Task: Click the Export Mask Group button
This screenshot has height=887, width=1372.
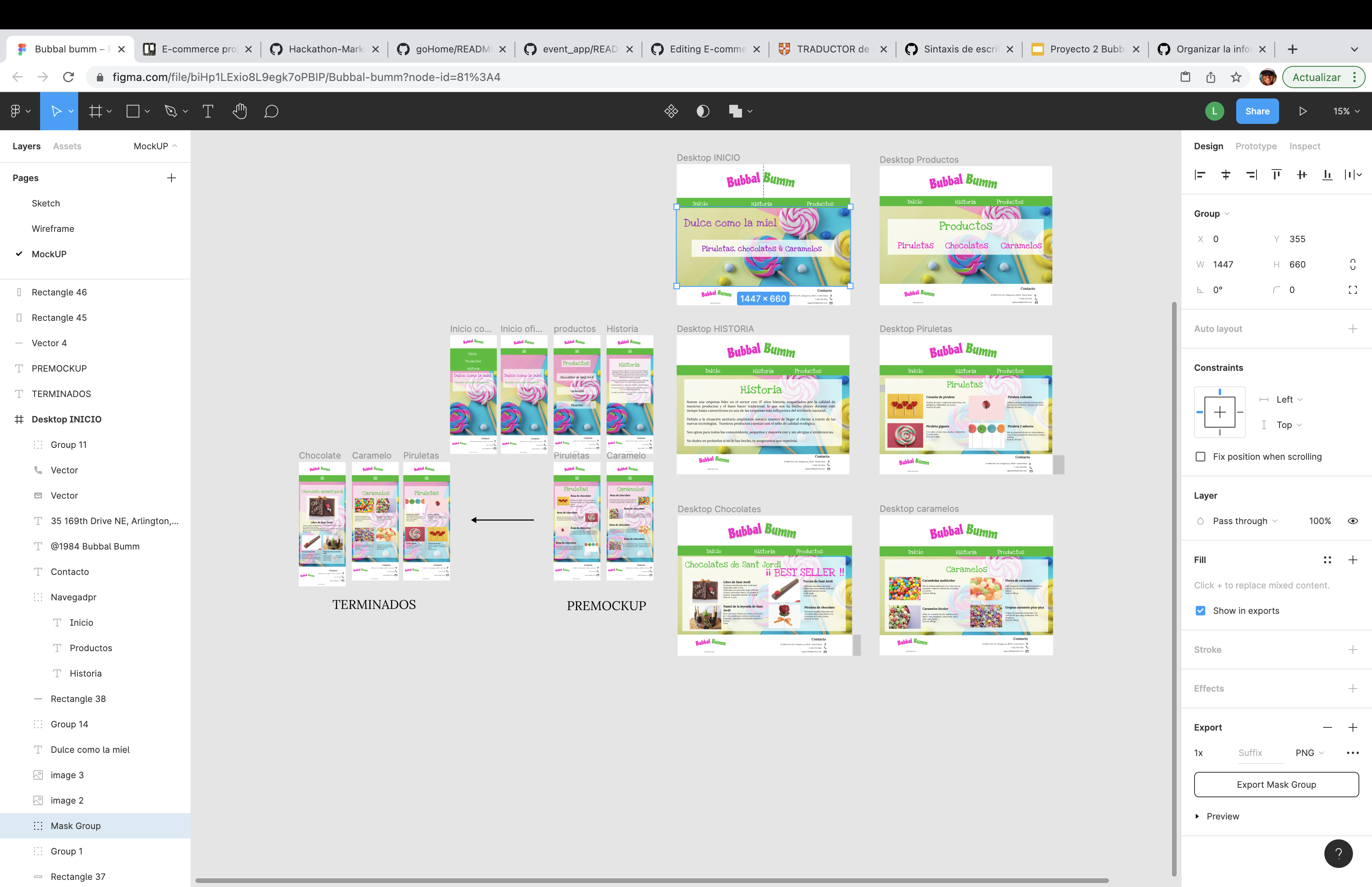Action: 1276,785
